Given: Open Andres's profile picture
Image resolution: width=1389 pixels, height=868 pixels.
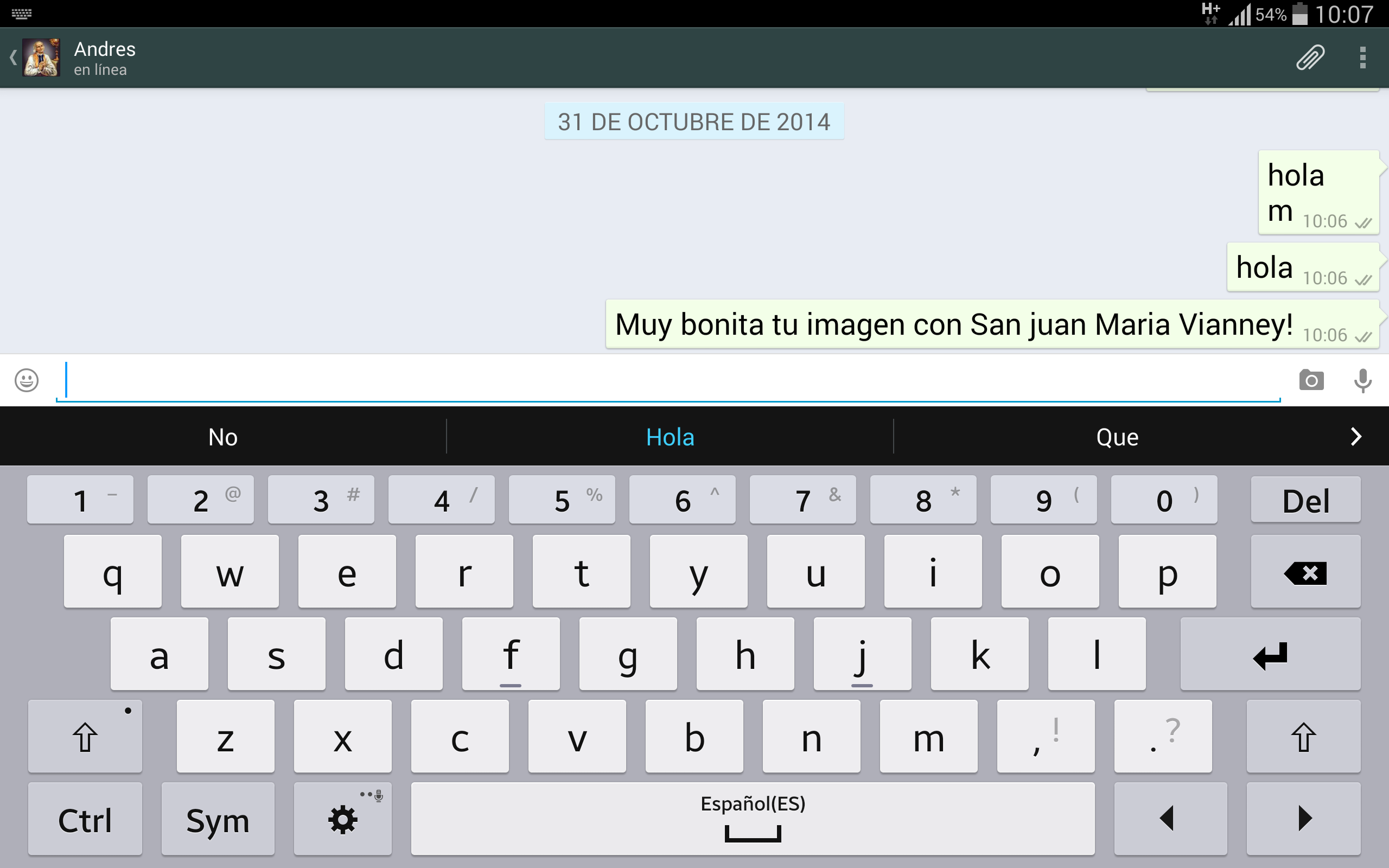Looking at the screenshot, I should tap(40, 57).
